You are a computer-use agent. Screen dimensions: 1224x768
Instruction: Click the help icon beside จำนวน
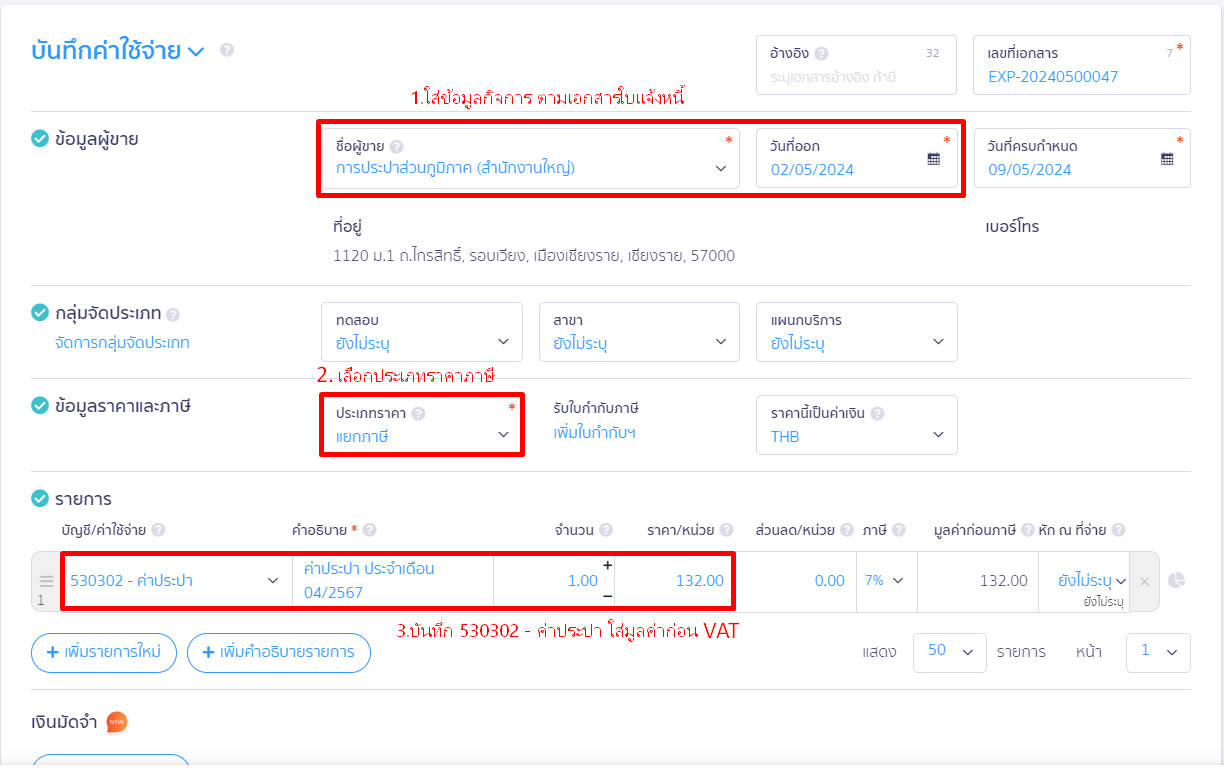[x=606, y=531]
